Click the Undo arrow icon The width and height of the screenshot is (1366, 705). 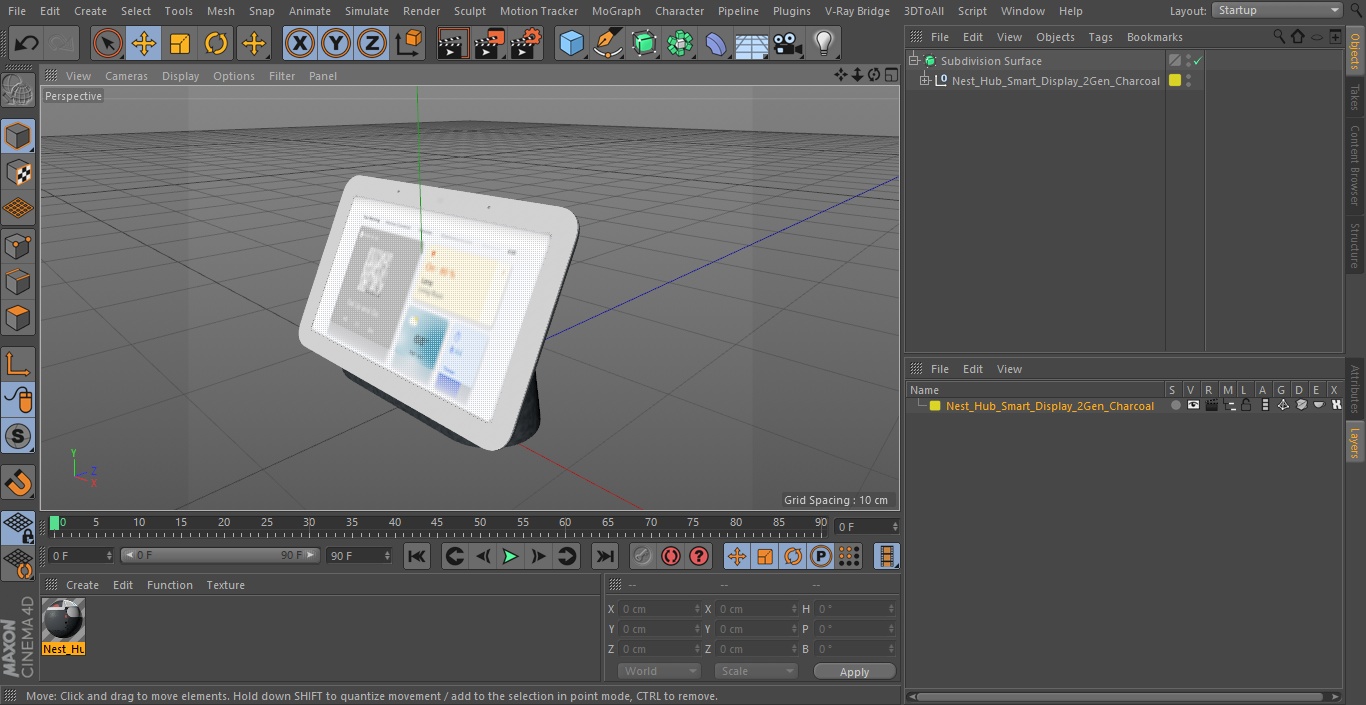27,43
